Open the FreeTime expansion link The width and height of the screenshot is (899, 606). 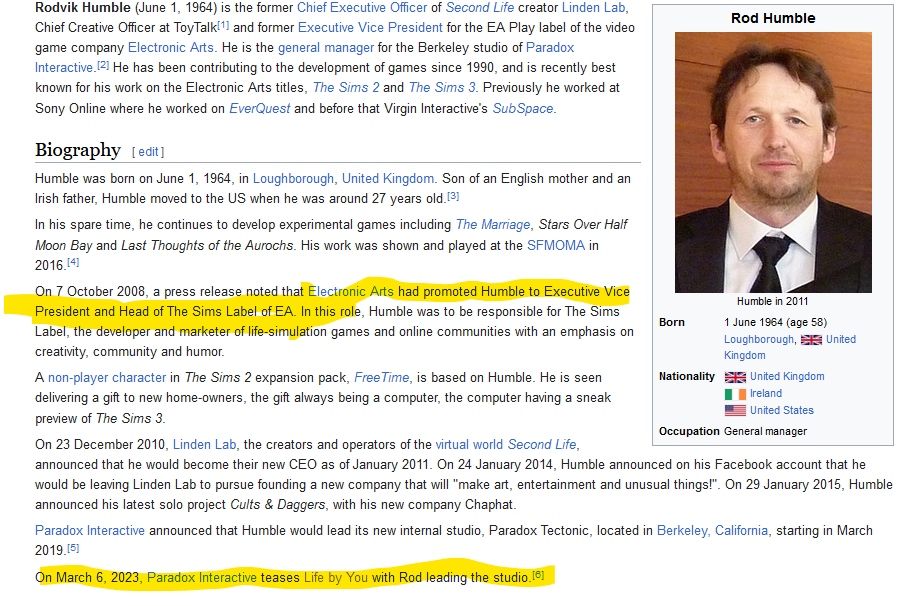click(x=381, y=378)
